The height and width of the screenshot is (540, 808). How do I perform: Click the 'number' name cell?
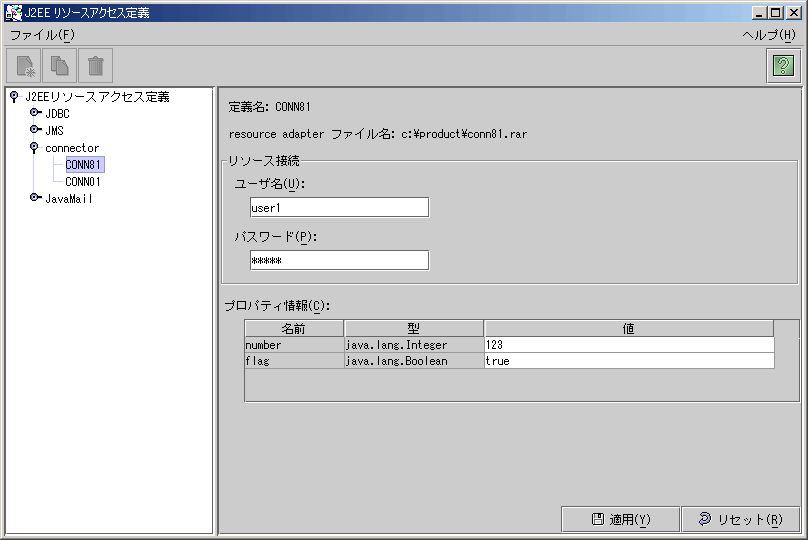pyautogui.click(x=294, y=345)
